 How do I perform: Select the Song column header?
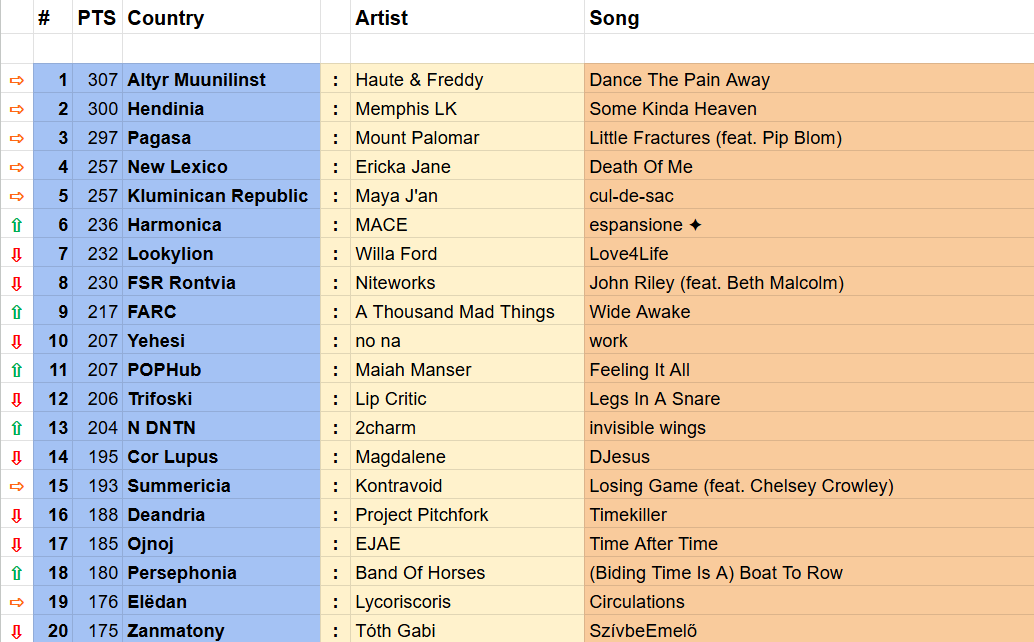(x=614, y=18)
